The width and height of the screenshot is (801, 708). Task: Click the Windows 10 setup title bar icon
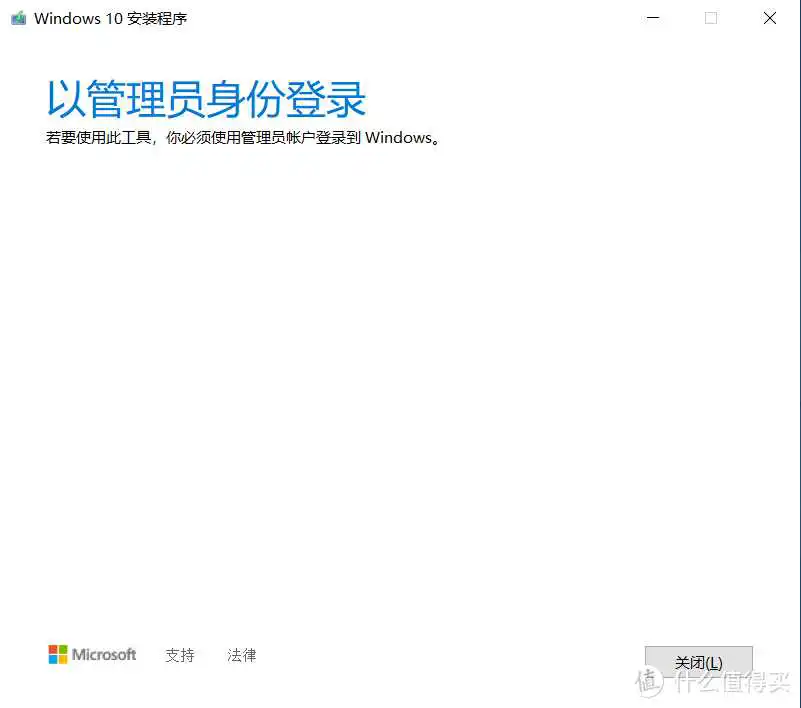(x=18, y=18)
